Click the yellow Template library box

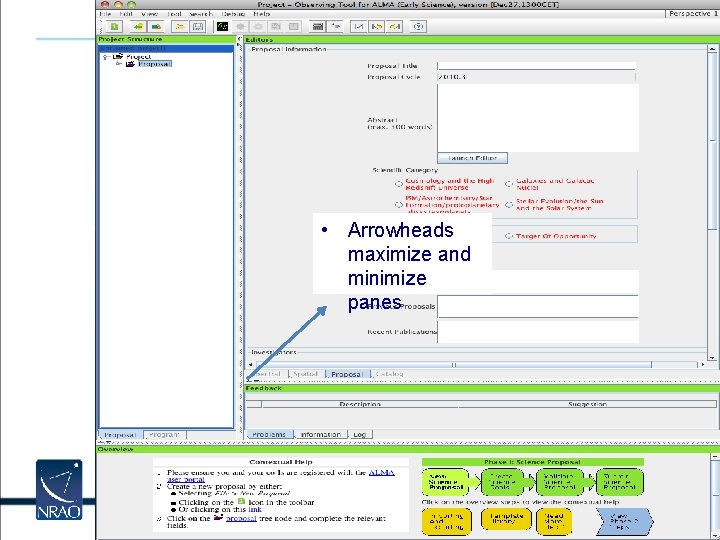506,519
